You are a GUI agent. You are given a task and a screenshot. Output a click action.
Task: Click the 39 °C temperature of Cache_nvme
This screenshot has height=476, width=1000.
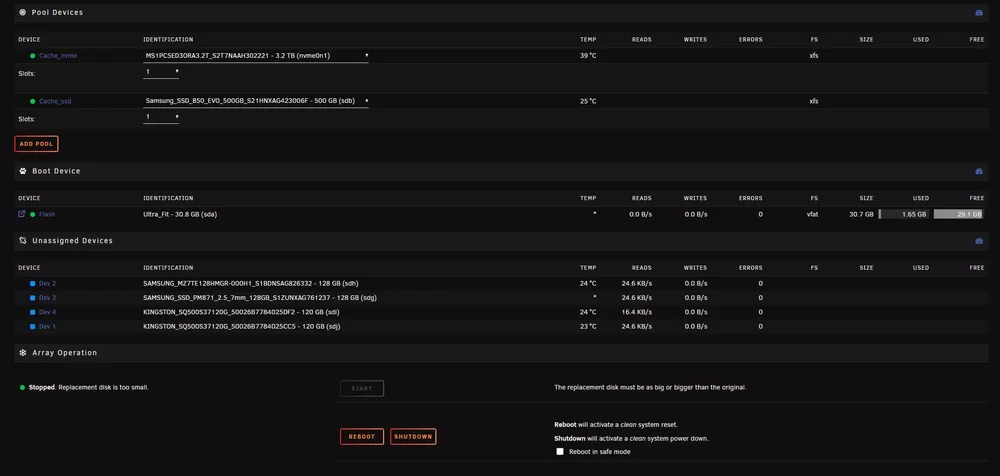tap(589, 56)
